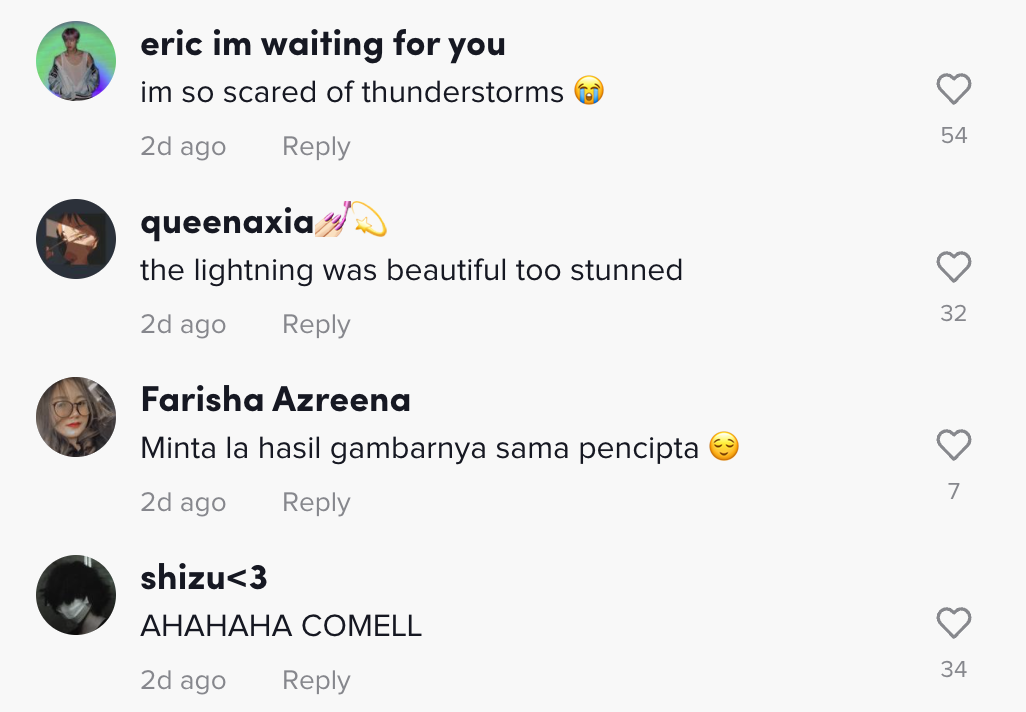1026x712 pixels.
Task: Open the shizu<3 username
Action: pyautogui.click(x=204, y=578)
